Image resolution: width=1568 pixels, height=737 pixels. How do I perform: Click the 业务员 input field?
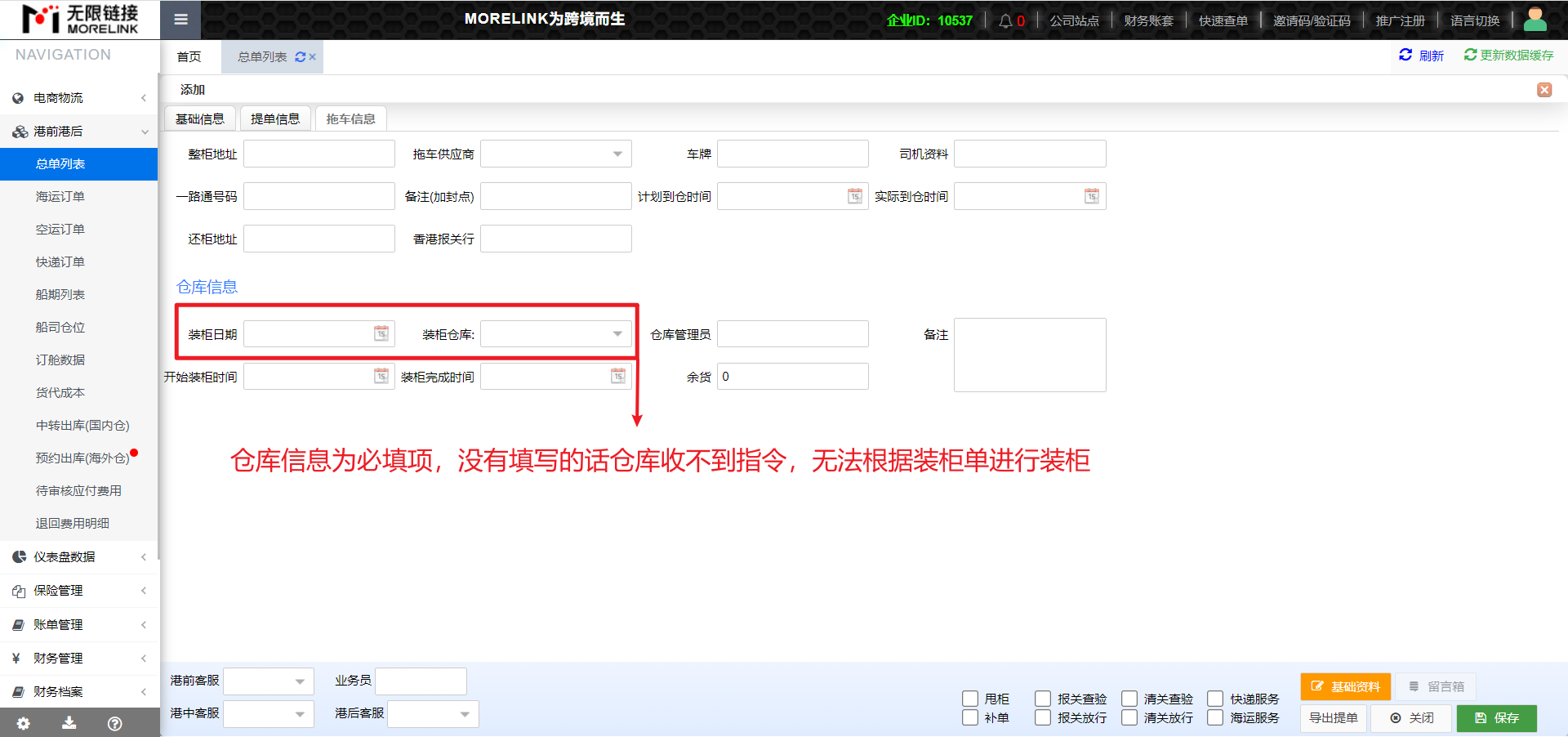421,681
